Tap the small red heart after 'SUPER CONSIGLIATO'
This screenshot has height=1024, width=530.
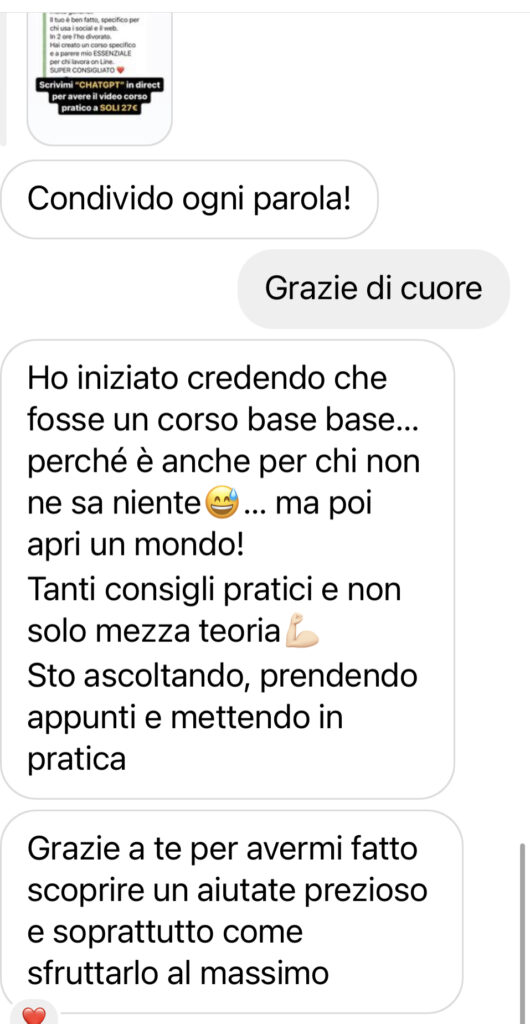point(119,69)
